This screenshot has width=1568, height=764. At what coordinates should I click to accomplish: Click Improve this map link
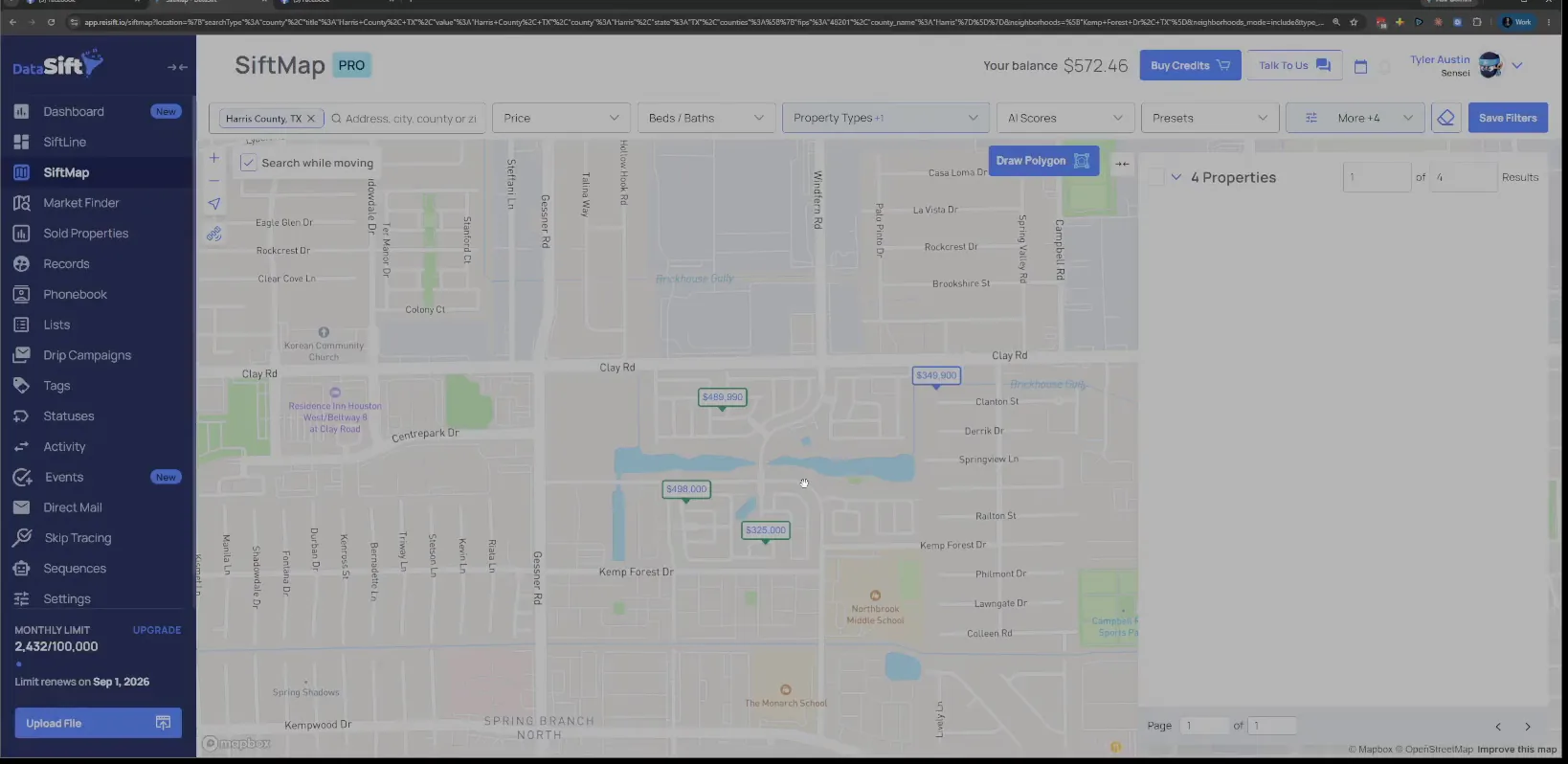pos(1517,750)
